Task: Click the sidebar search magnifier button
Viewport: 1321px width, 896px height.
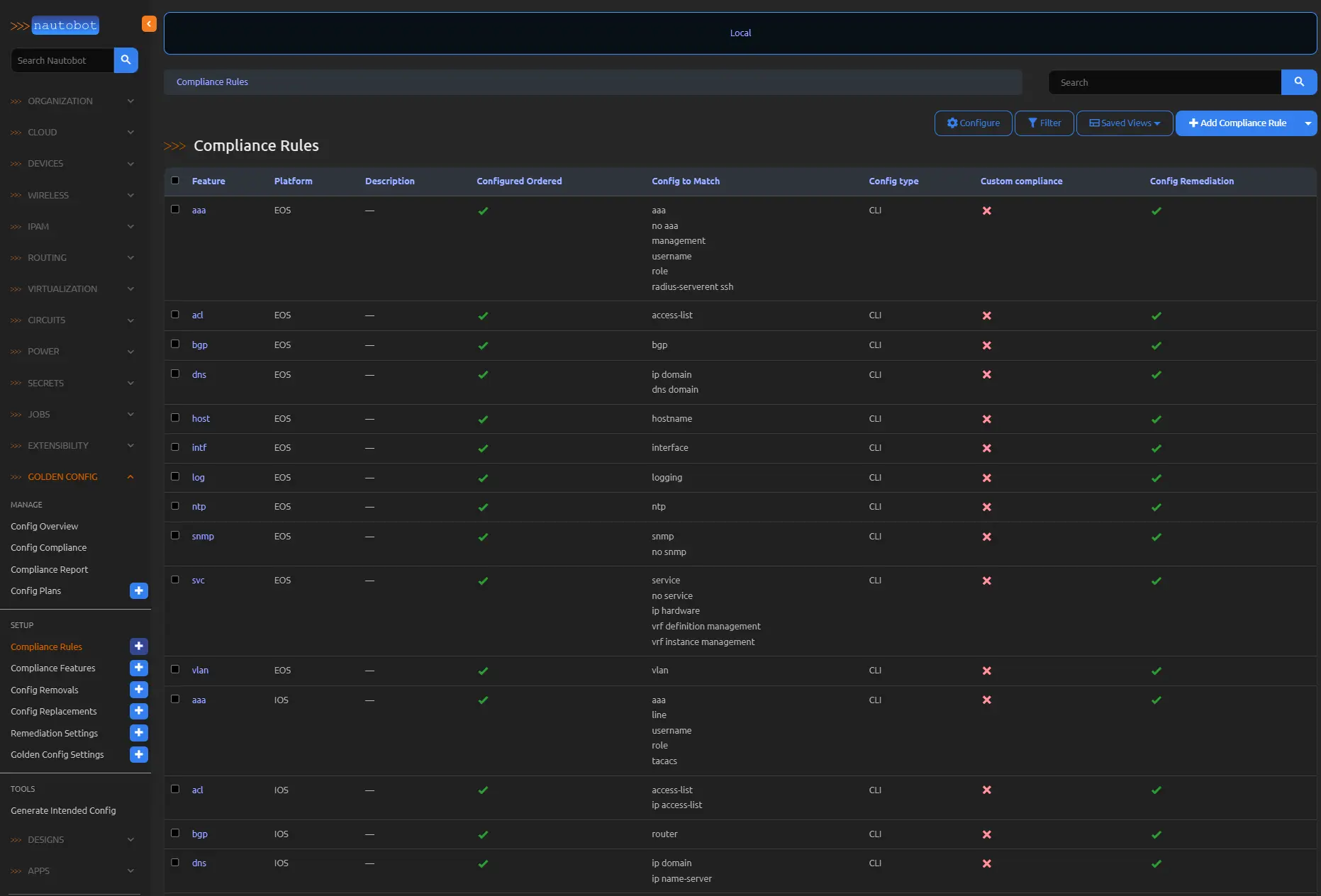Action: [126, 60]
